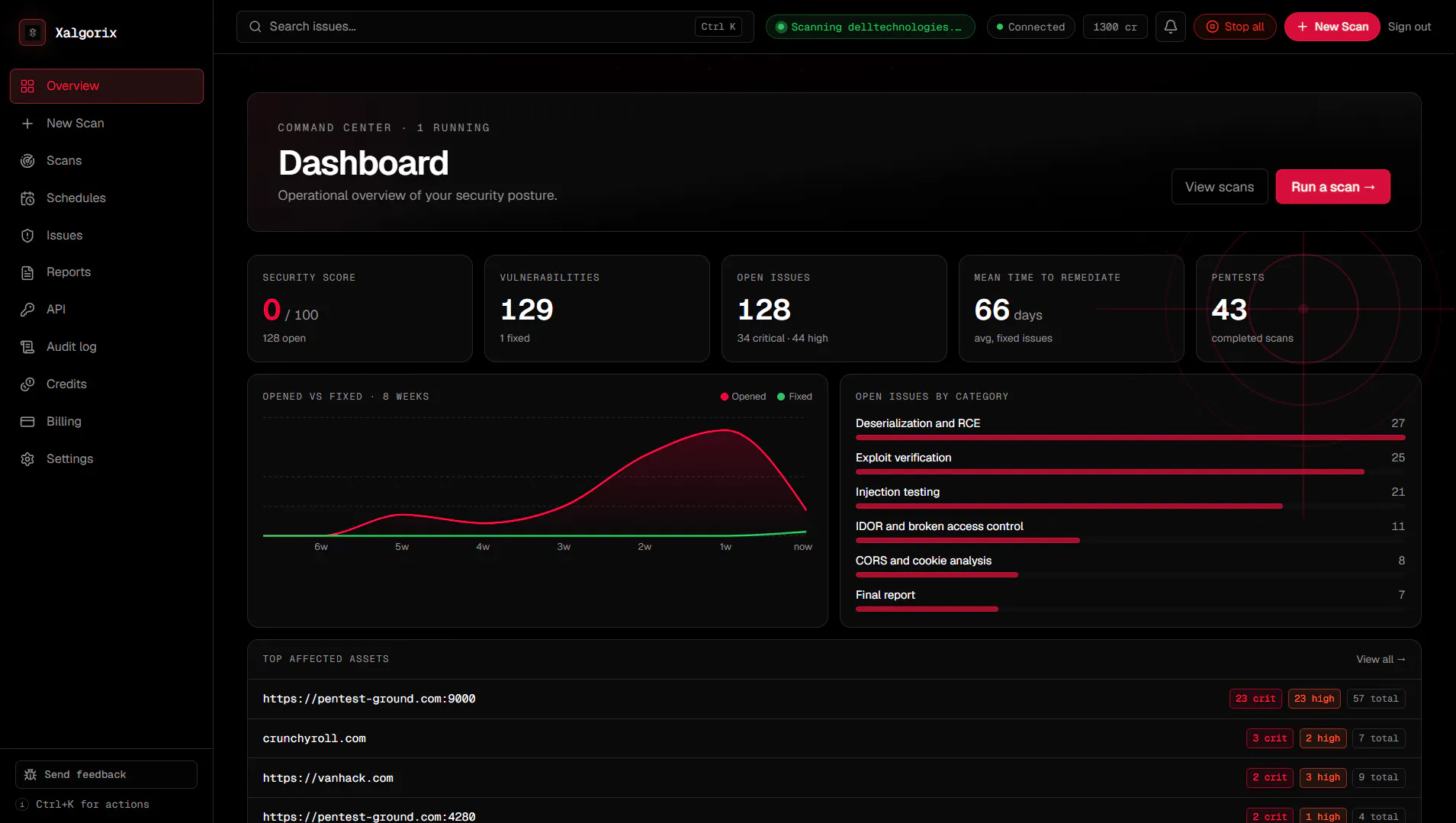This screenshot has height=823, width=1456.
Task: Click the Reports document icon
Action: click(27, 272)
